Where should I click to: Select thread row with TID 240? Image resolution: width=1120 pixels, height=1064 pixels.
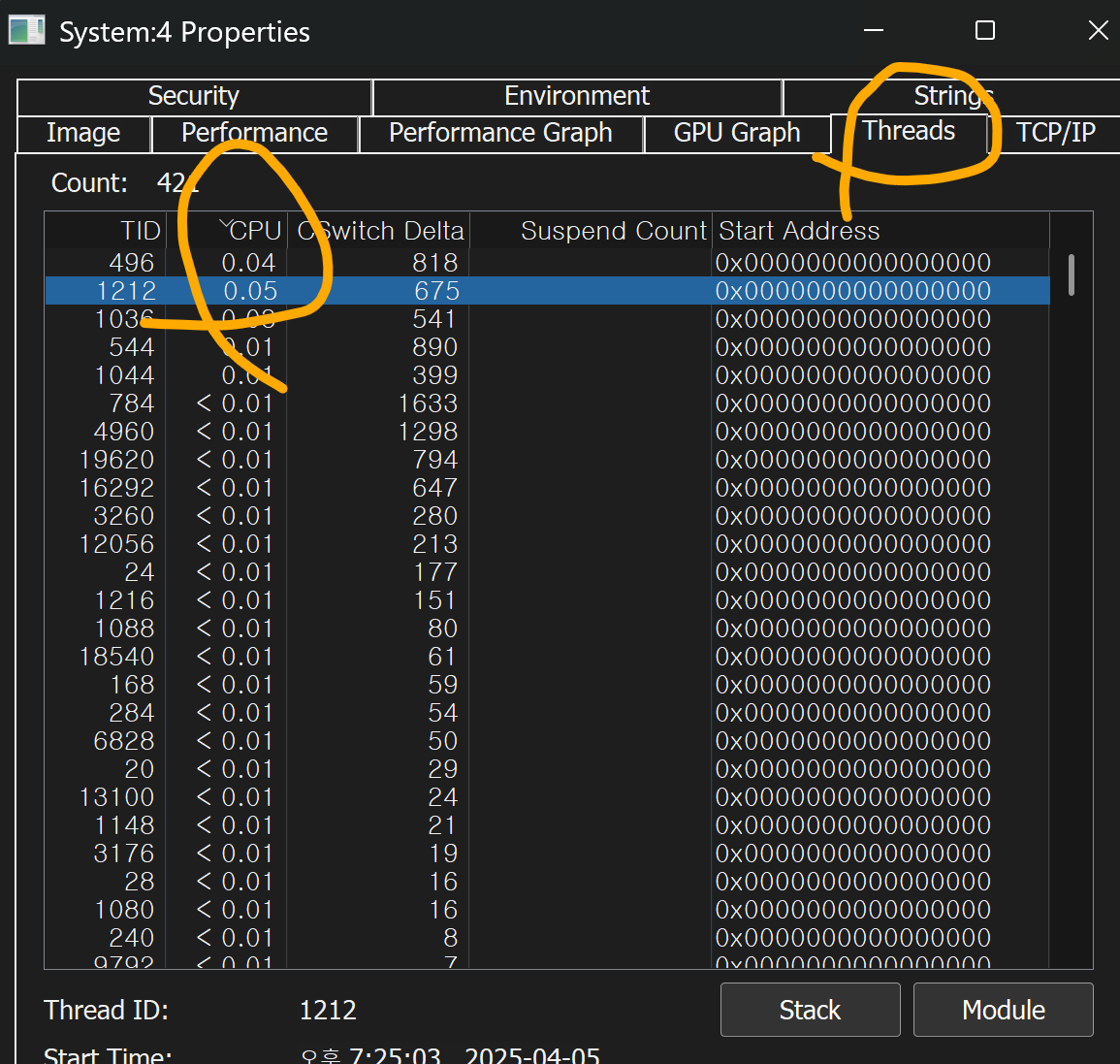[x=547, y=938]
